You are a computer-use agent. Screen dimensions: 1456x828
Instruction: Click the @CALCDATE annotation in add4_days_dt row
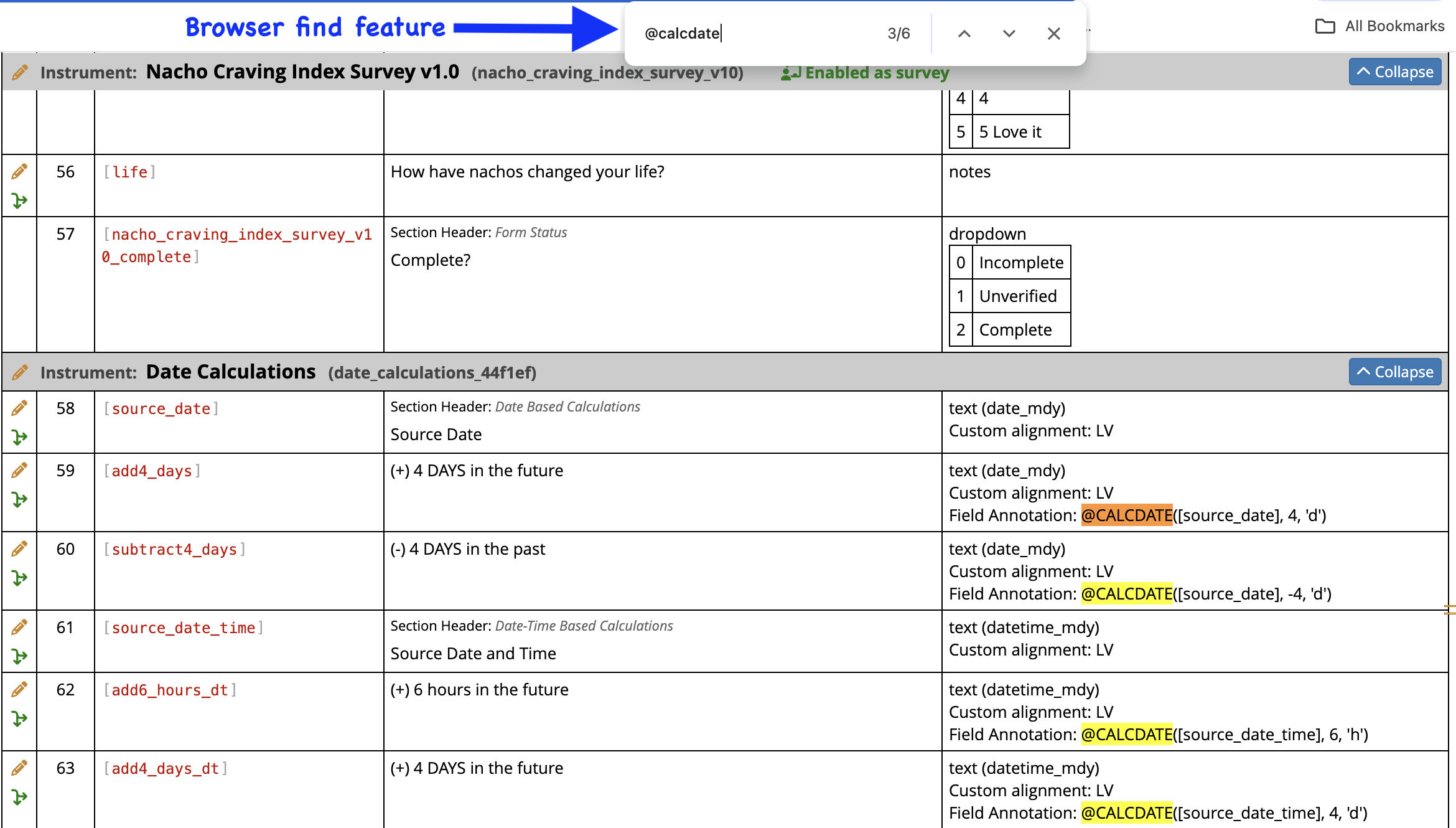tap(1127, 813)
